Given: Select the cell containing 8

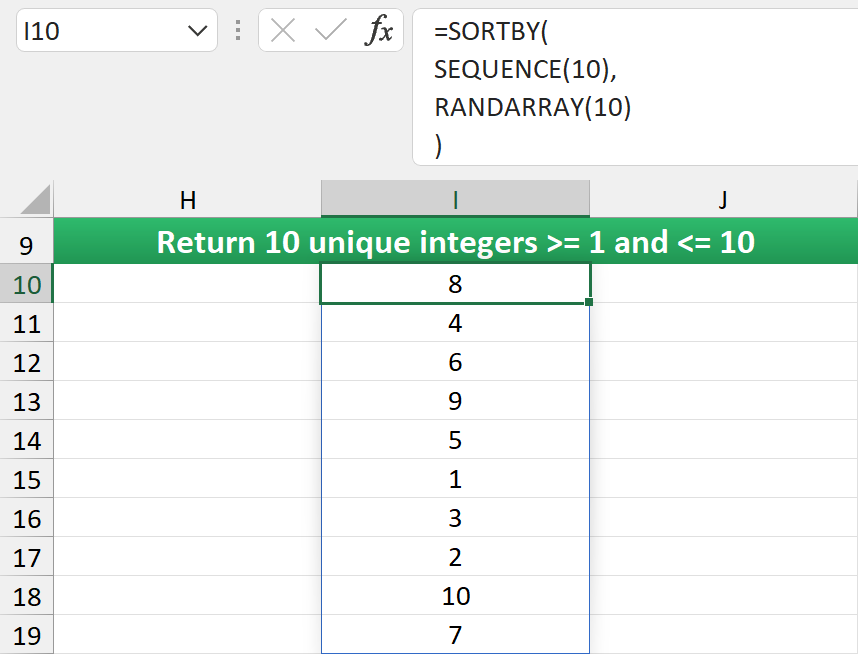Looking at the screenshot, I should pyautogui.click(x=455, y=284).
